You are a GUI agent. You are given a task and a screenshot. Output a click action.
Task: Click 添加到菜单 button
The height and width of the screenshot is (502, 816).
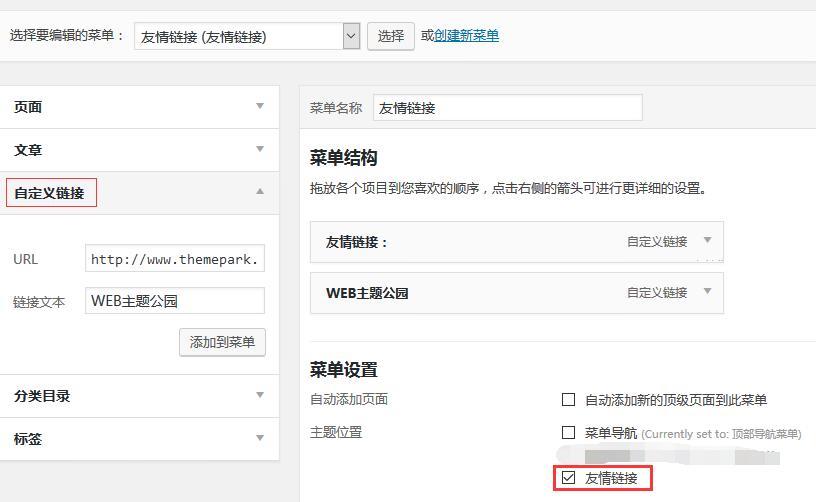click(222, 342)
